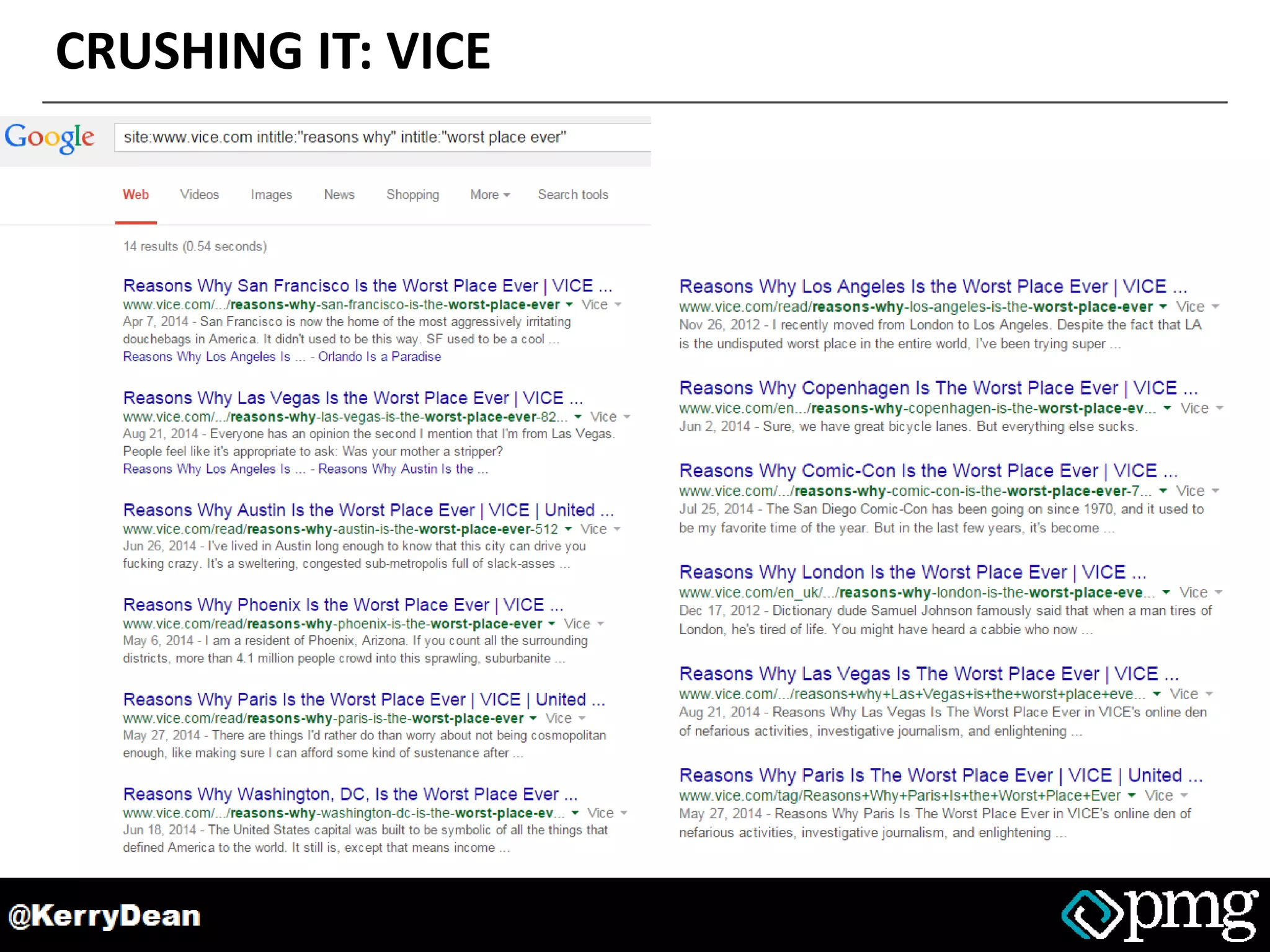Expand green URL arrow for Los Angeles result
The height and width of the screenshot is (952, 1270).
coord(1163,307)
